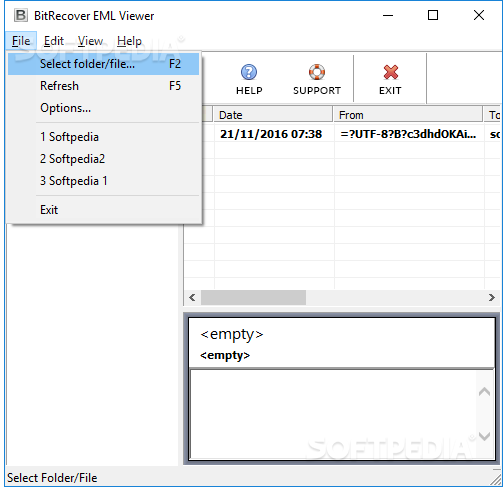Click the large <empty> subject line
Screen dimensions: 503x487
(x=232, y=334)
